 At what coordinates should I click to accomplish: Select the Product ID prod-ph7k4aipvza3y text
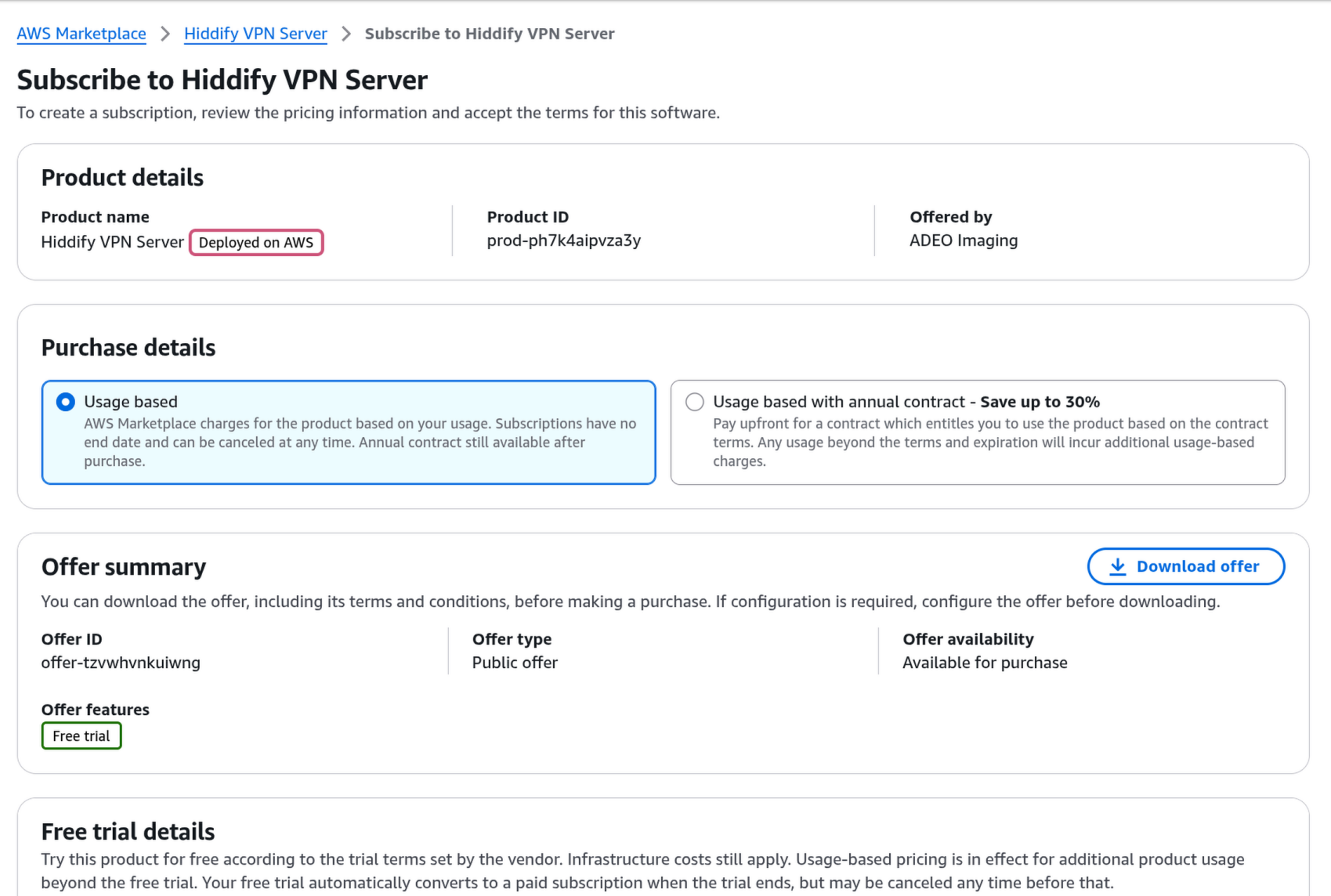(x=563, y=240)
